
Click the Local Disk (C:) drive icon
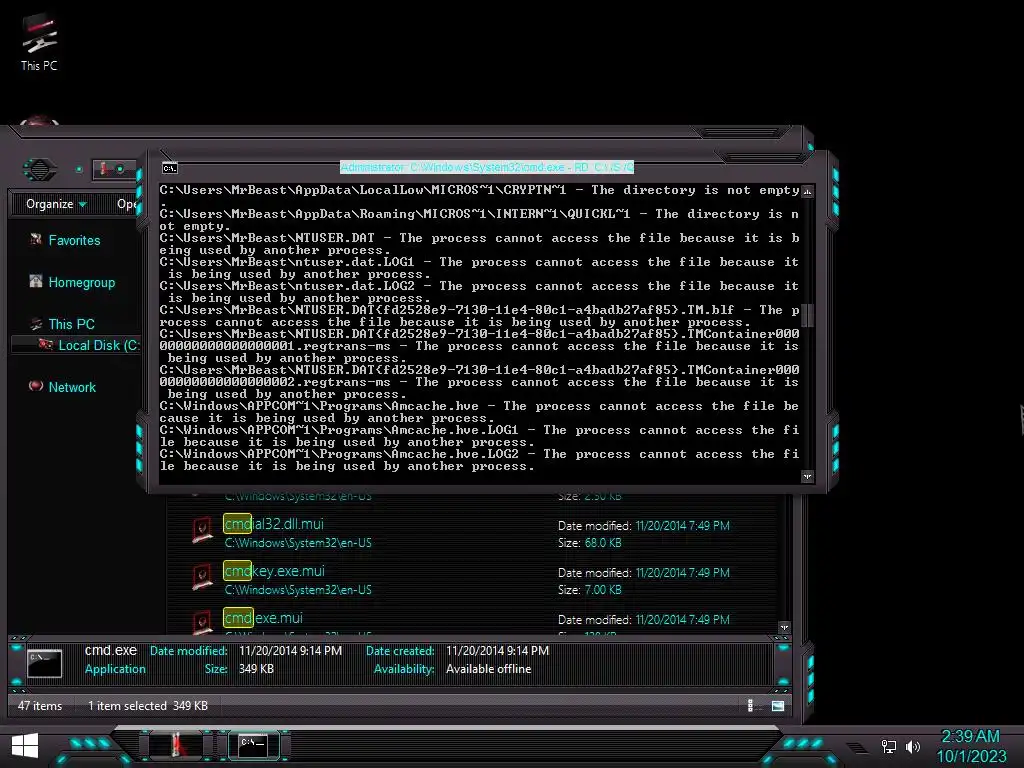pos(46,344)
